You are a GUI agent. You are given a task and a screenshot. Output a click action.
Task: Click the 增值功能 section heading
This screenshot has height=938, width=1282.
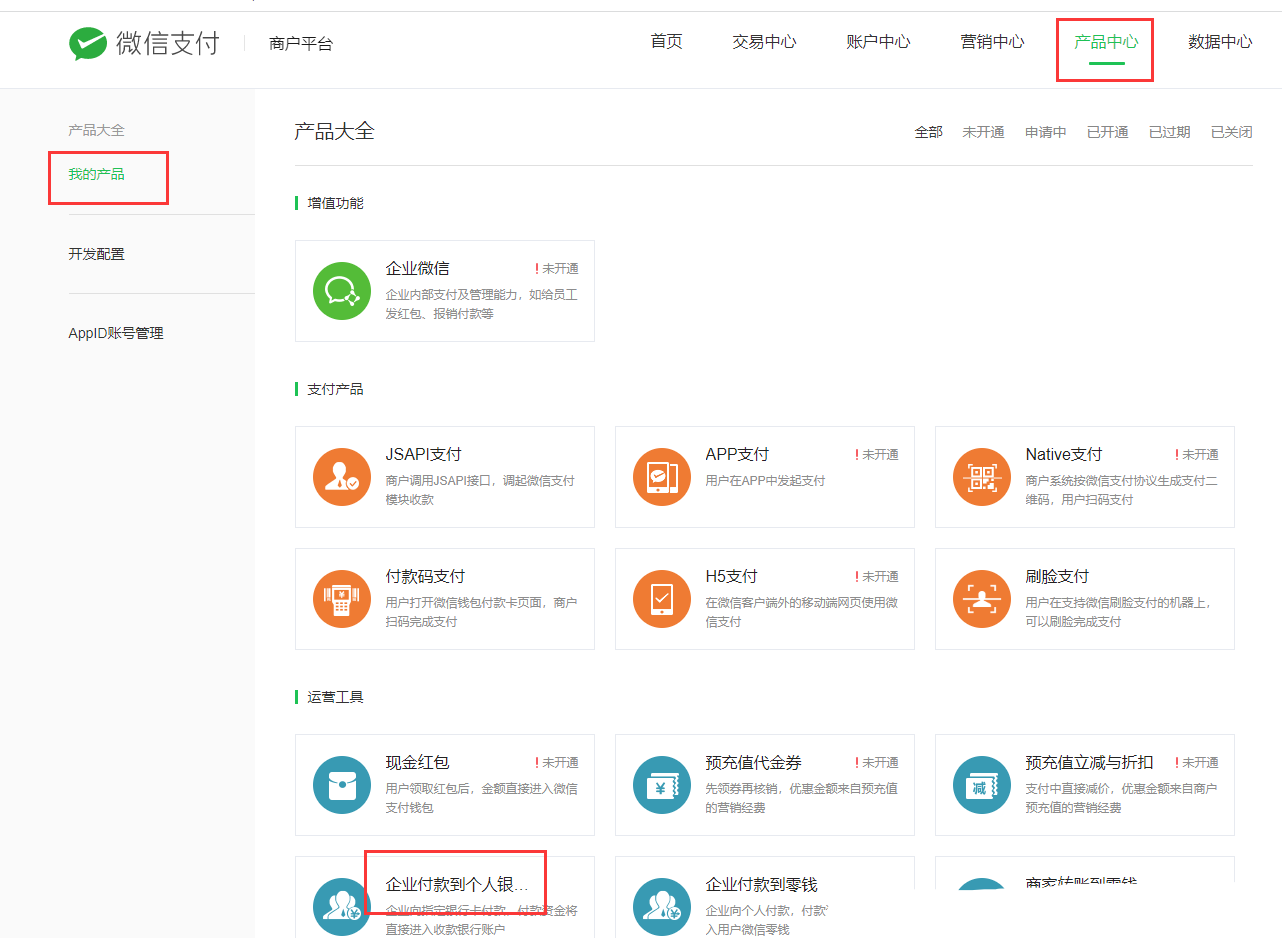(336, 203)
